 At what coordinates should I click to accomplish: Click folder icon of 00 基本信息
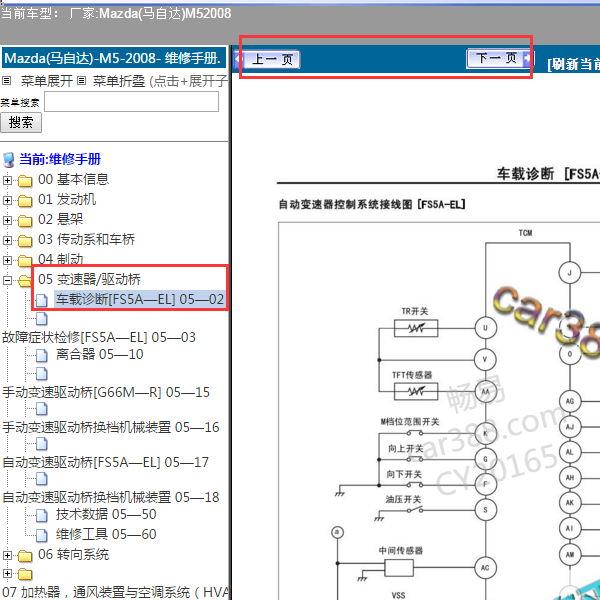[x=25, y=180]
